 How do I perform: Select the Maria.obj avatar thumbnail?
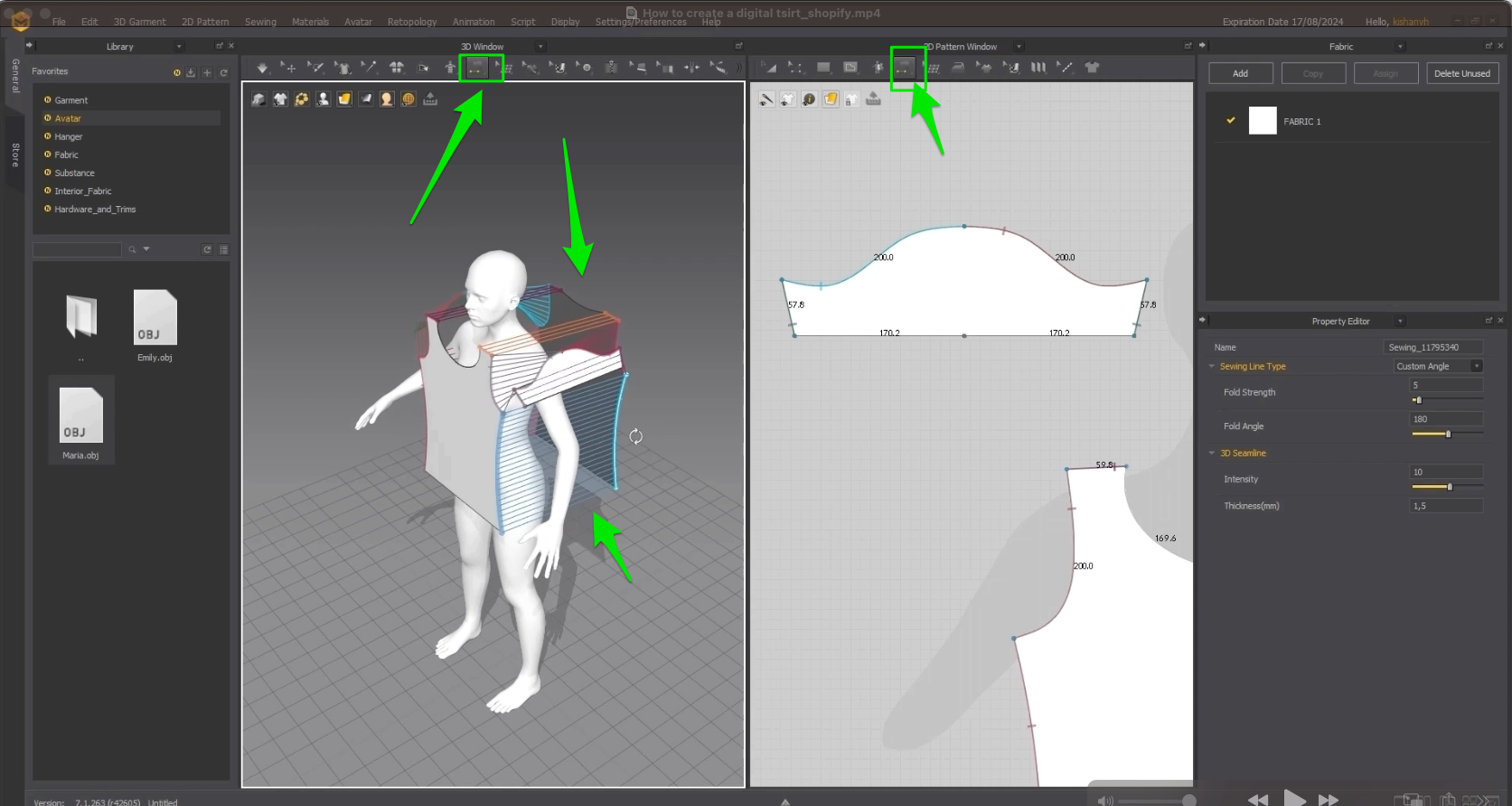[x=80, y=422]
